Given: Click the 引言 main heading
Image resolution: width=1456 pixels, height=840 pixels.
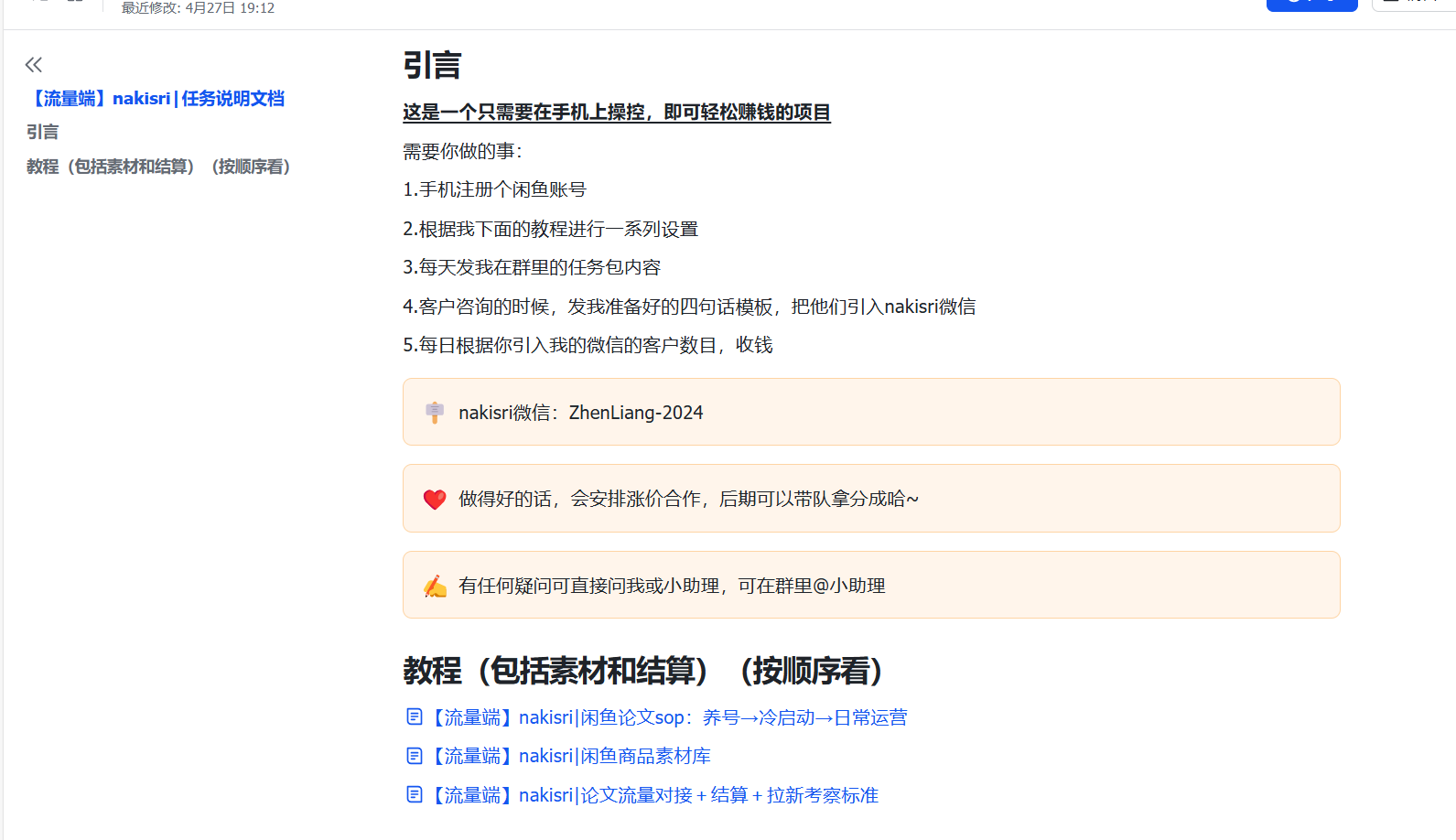Looking at the screenshot, I should point(432,65).
